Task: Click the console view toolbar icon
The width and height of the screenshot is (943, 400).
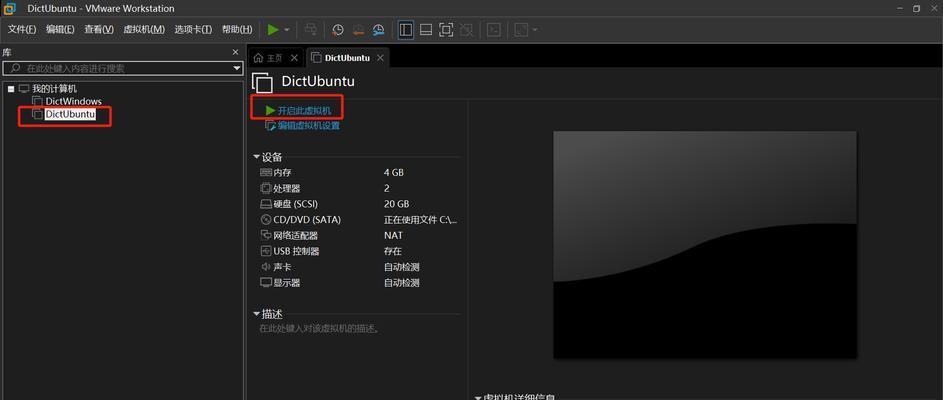Action: click(494, 29)
